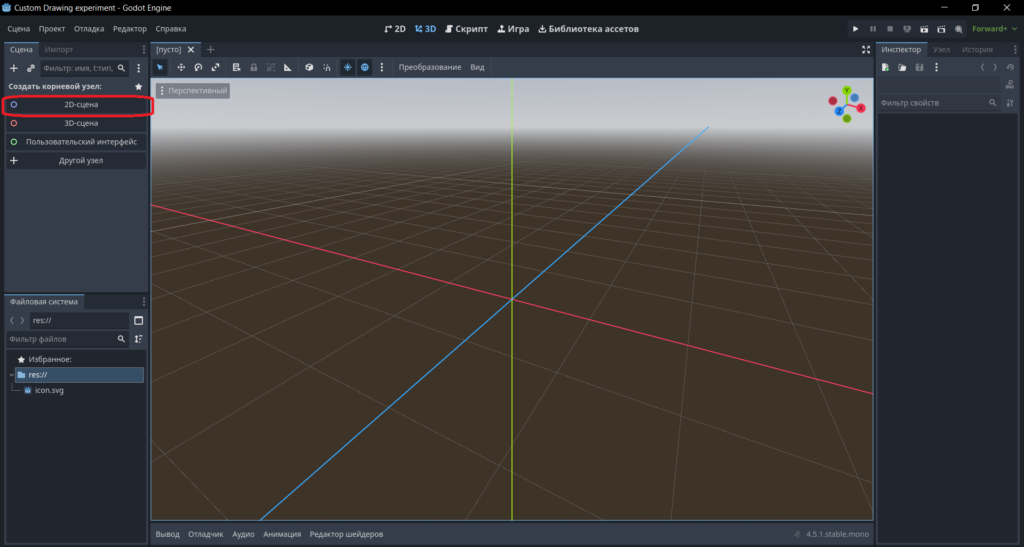Activate the Select mode arrow tool
The height and width of the screenshot is (547, 1024).
pos(160,67)
